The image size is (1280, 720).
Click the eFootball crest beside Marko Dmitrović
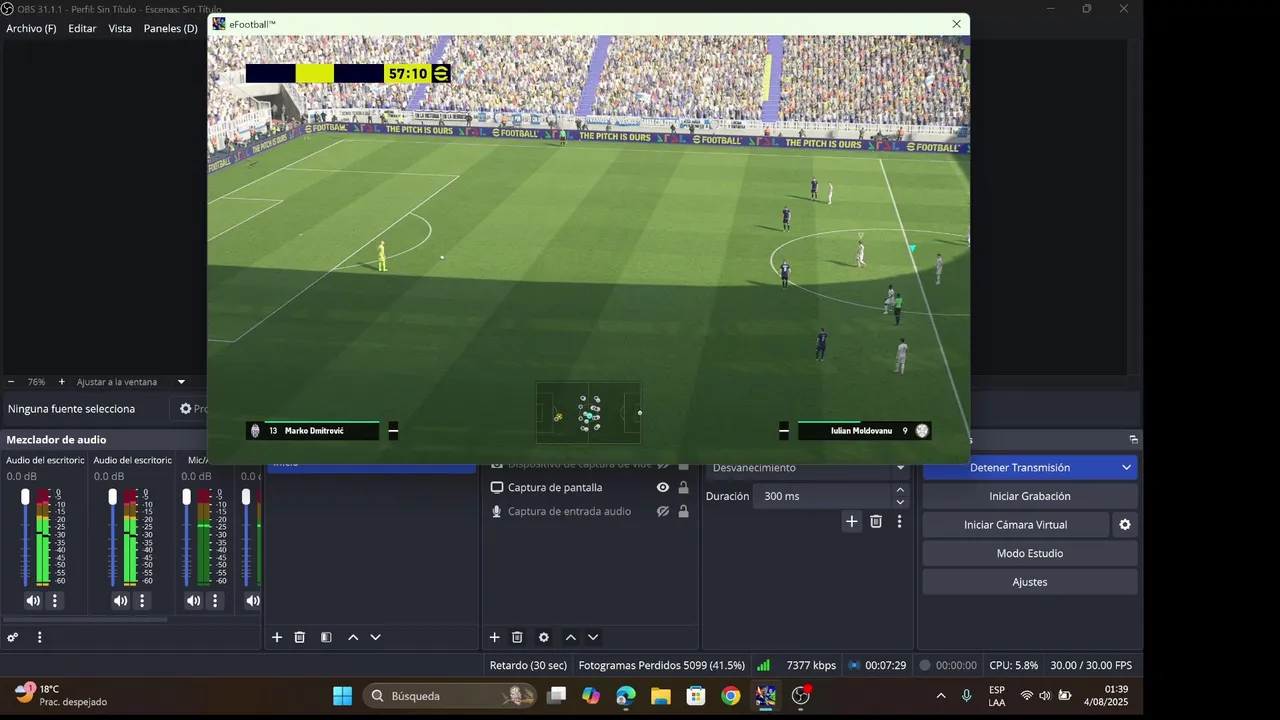[x=256, y=431]
